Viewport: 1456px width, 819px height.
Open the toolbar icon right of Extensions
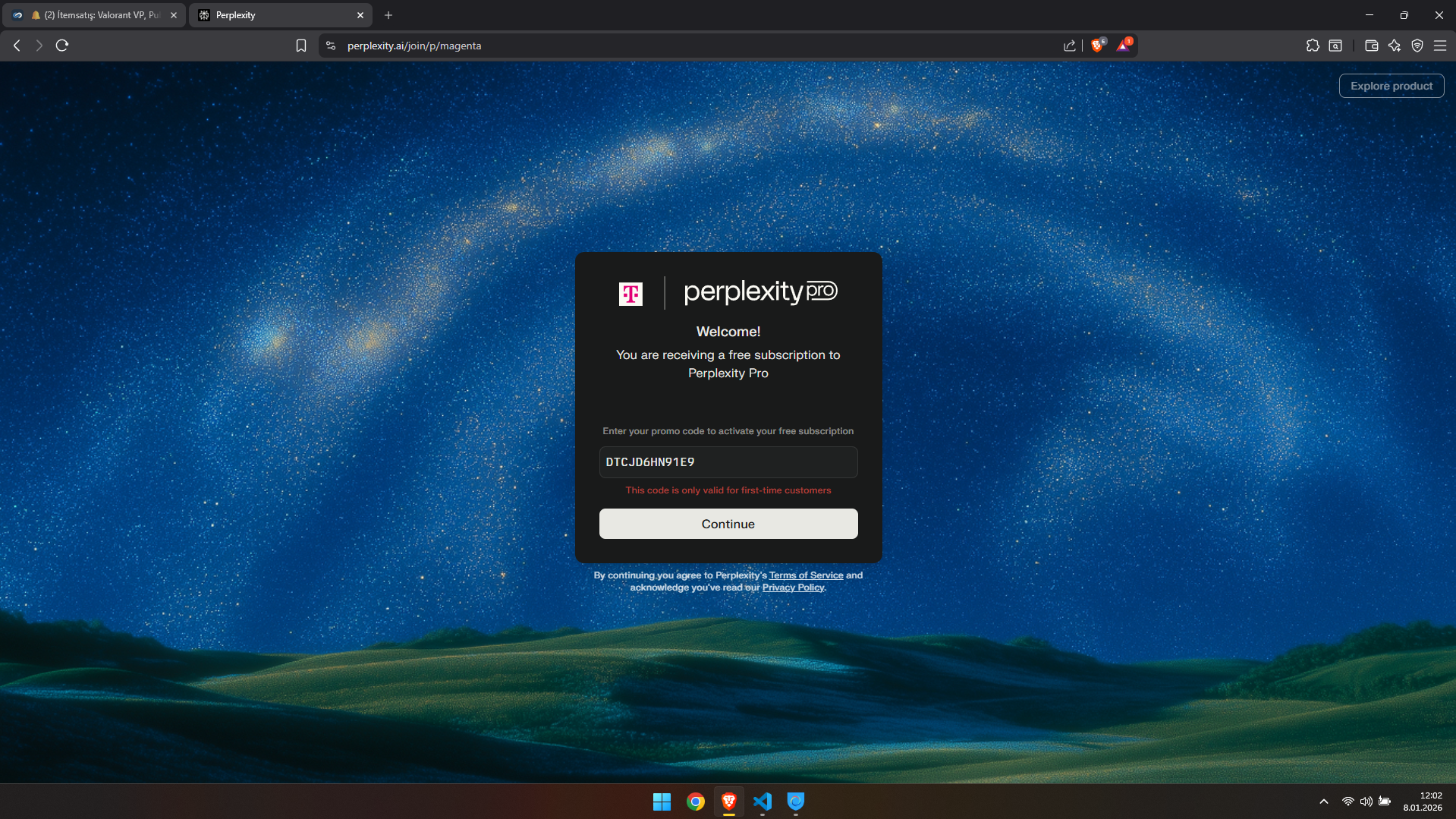point(1335,46)
